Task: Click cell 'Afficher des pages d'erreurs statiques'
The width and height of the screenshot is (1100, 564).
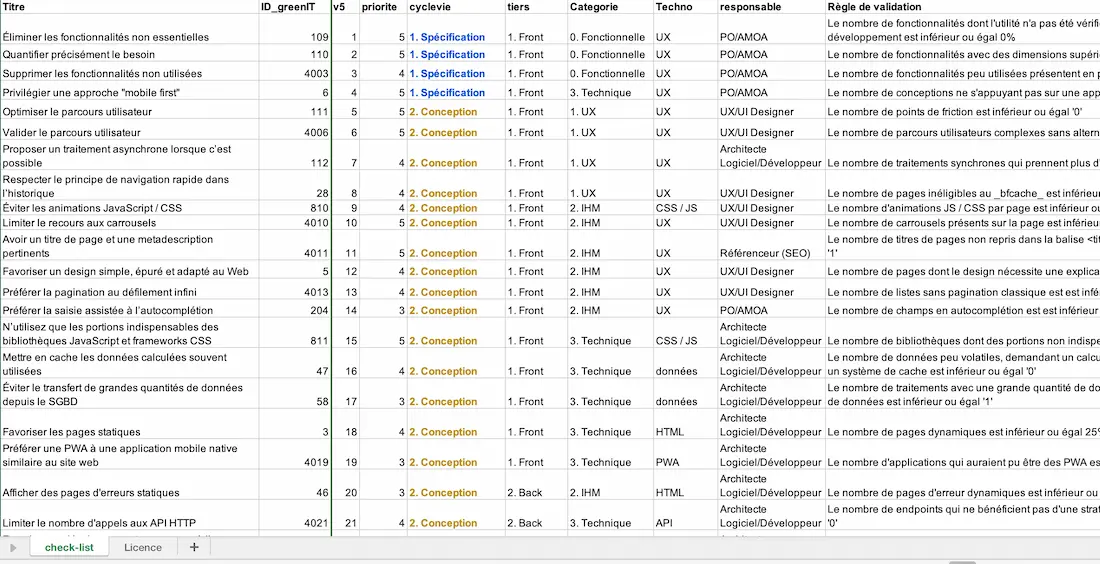Action: [130, 485]
